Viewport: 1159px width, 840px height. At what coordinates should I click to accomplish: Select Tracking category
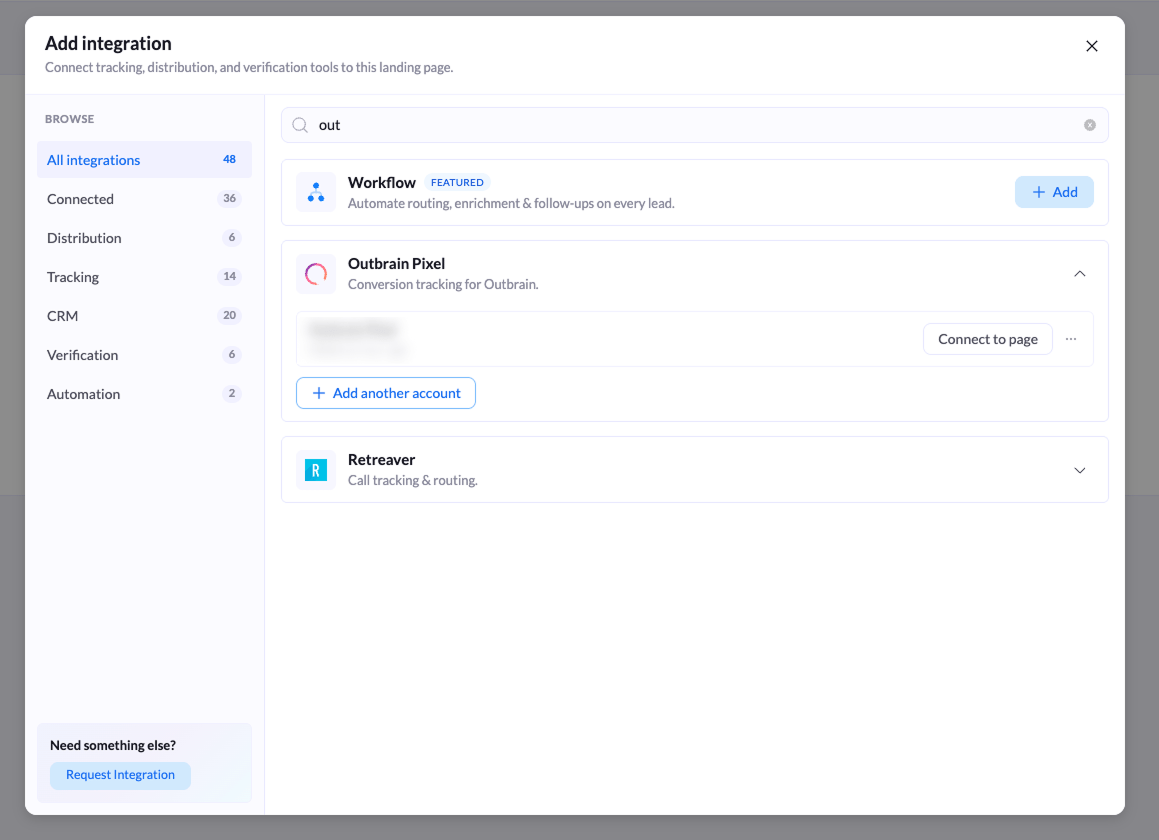pyautogui.click(x=144, y=277)
